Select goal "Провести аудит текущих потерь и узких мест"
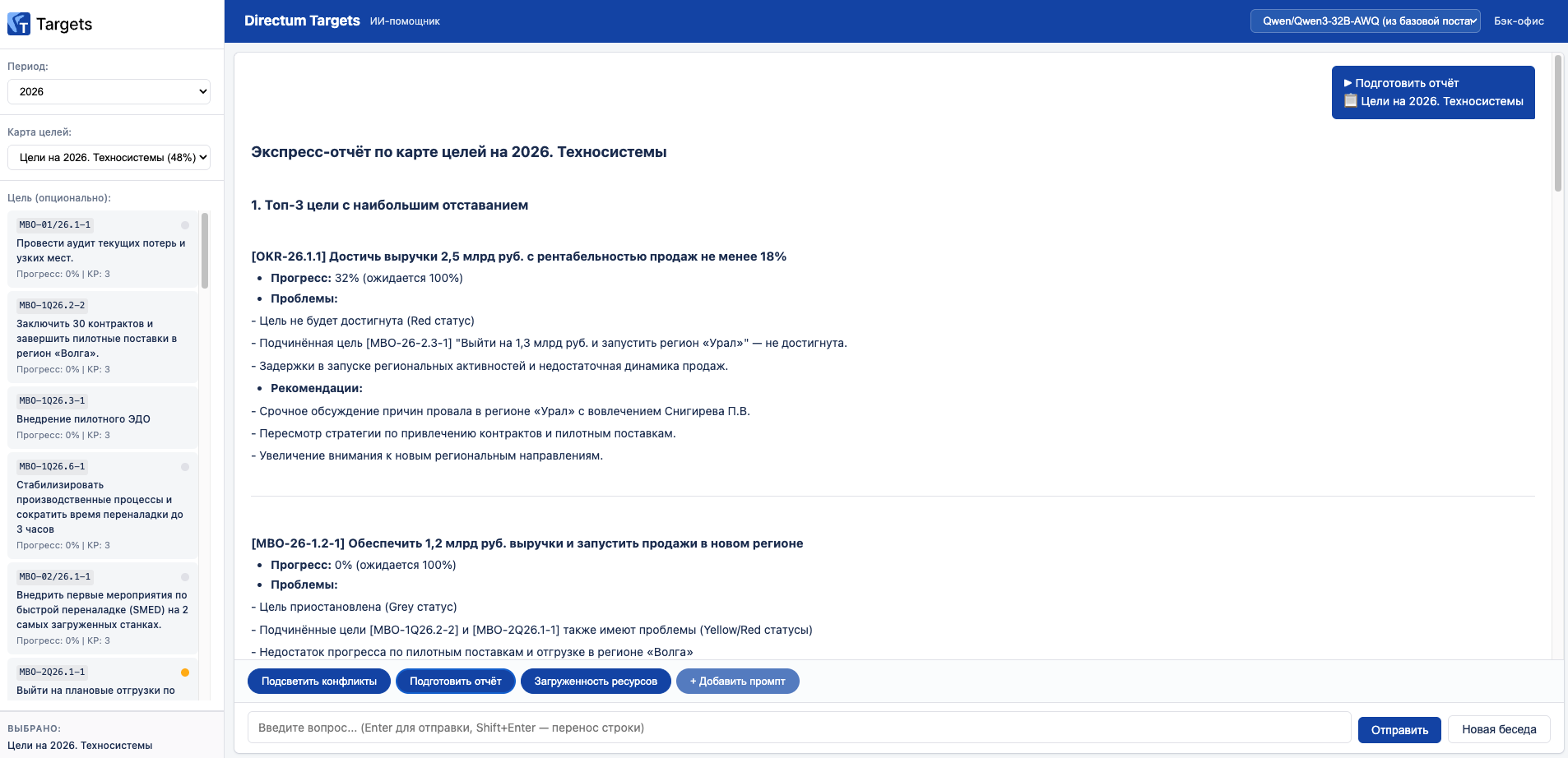Image resolution: width=1568 pixels, height=758 pixels. [x=103, y=249]
